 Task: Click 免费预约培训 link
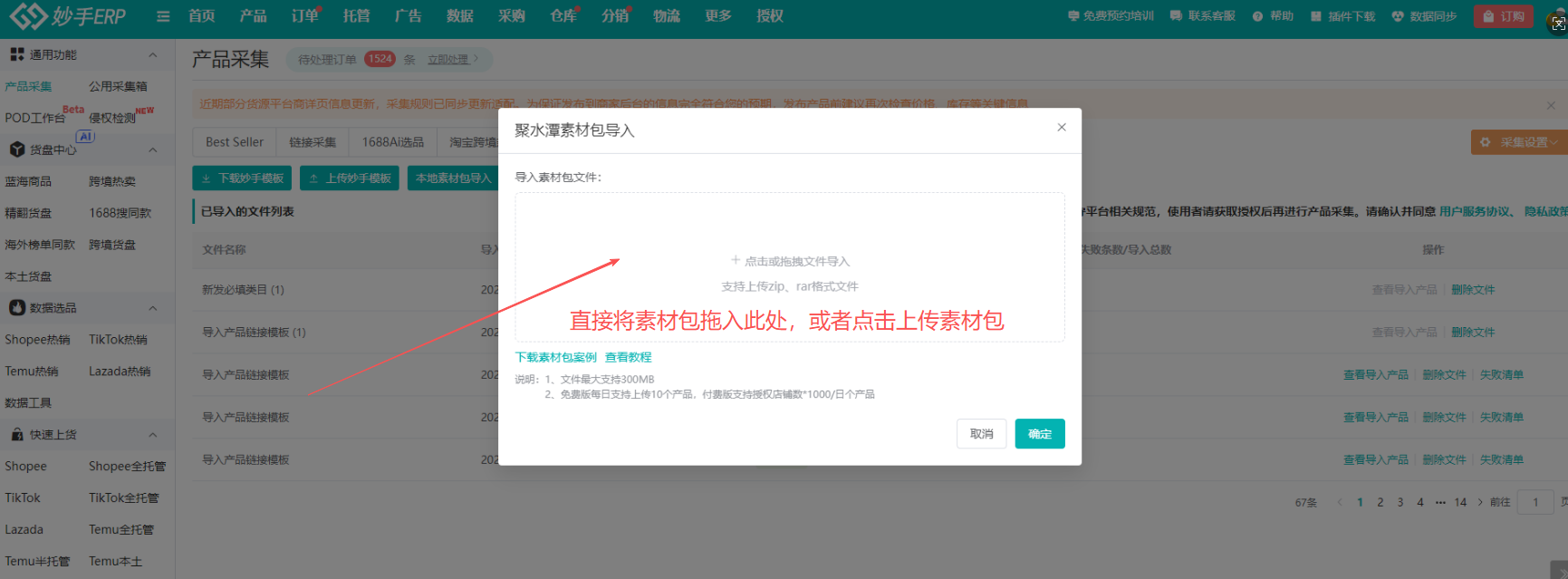click(x=1111, y=16)
